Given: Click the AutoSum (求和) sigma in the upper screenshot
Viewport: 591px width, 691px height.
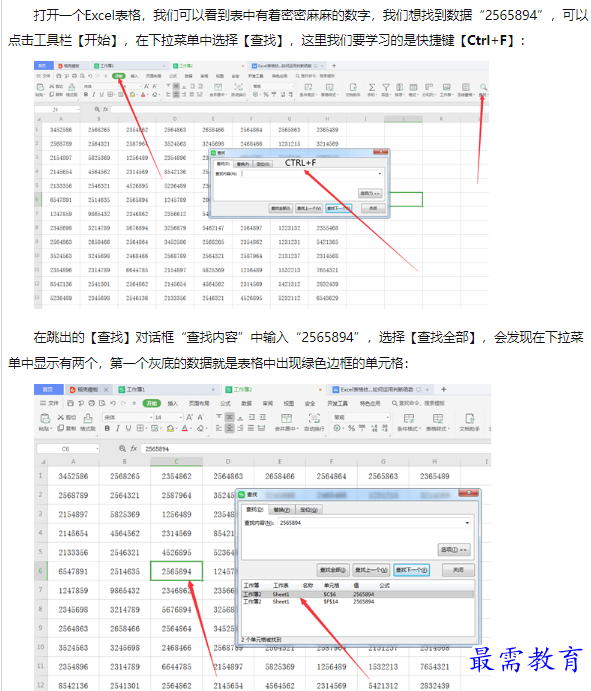Looking at the screenshot, I should click(372, 87).
